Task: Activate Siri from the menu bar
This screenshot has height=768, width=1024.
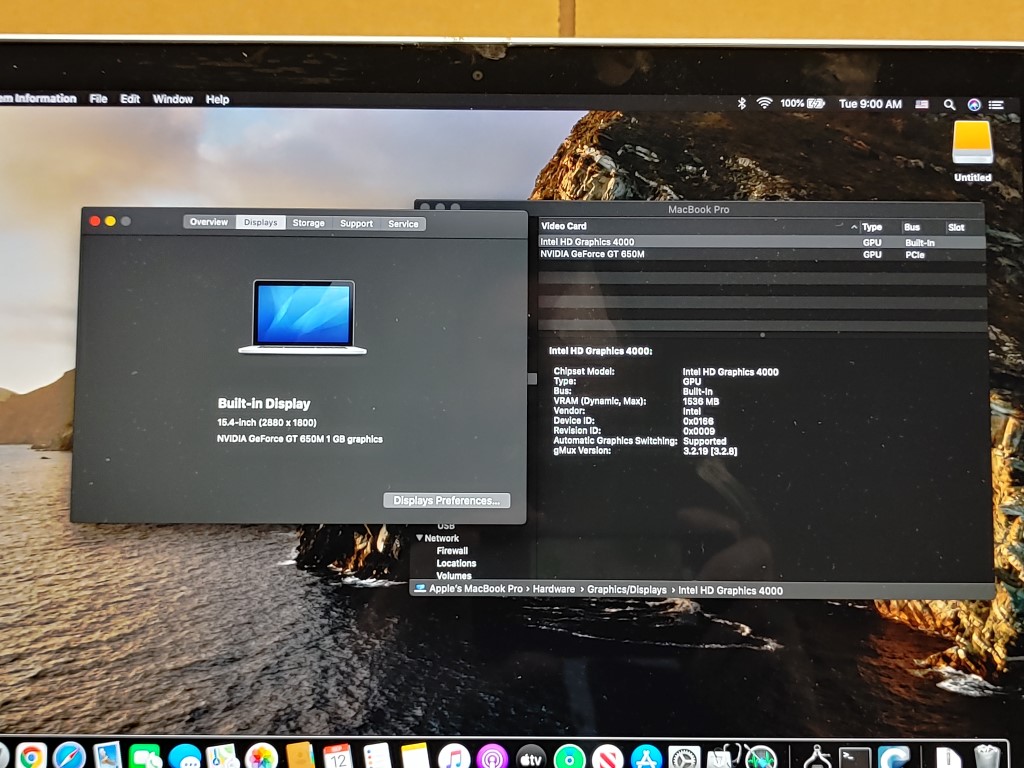Action: click(x=974, y=104)
